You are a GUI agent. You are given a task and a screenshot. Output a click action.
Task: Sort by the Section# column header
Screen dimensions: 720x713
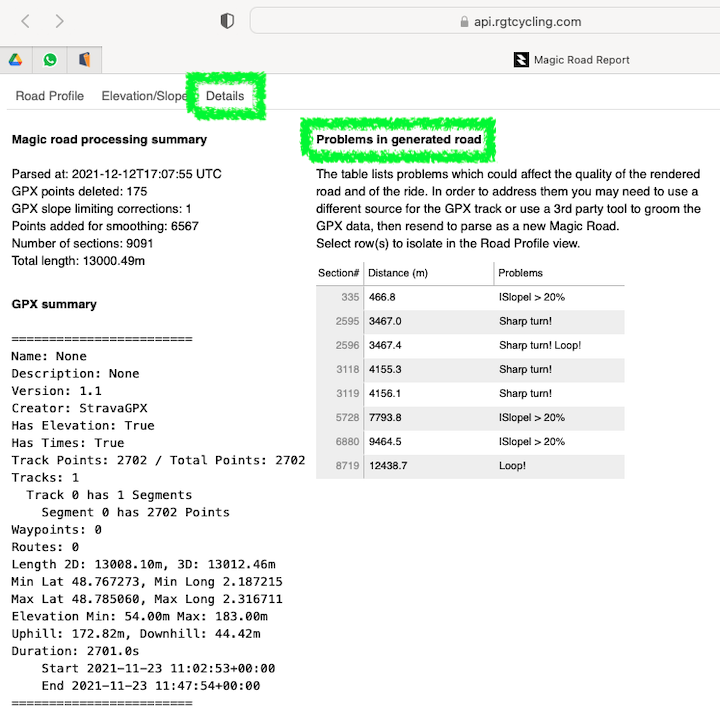[338, 273]
